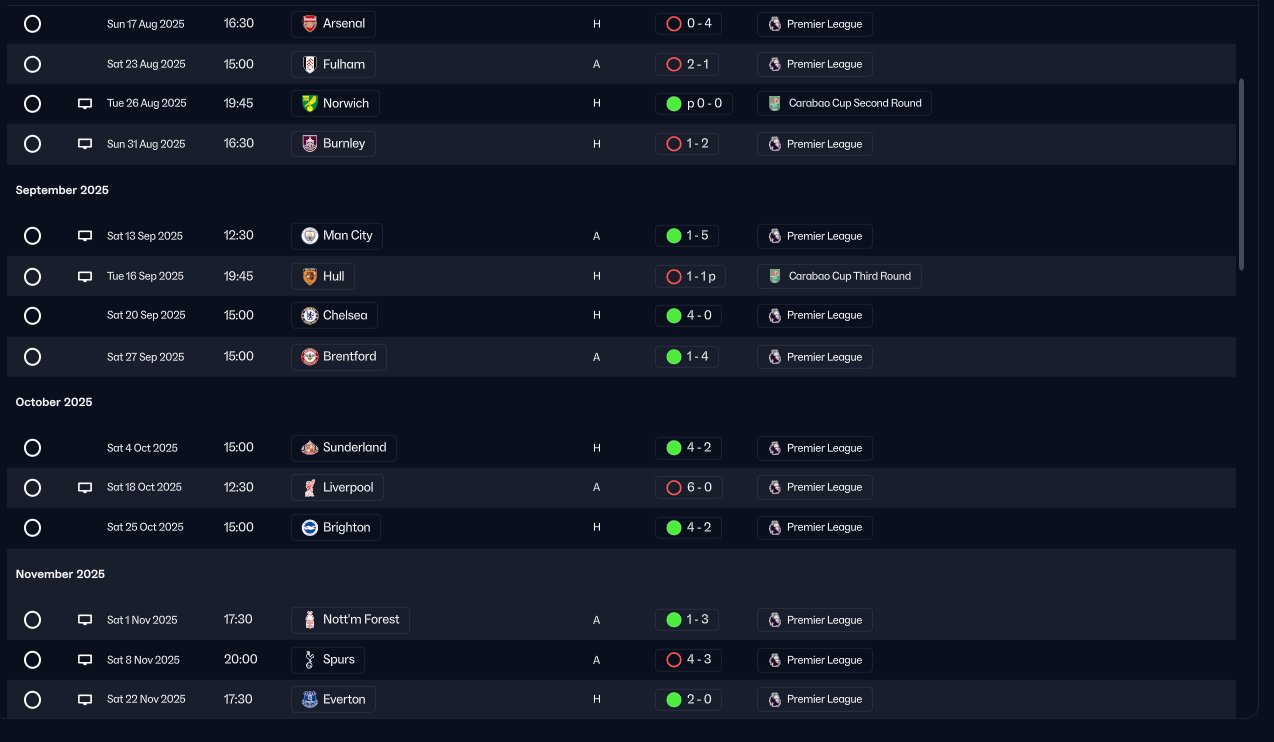Select the radio circle for the Fulham fixture
The height and width of the screenshot is (742, 1274).
[x=32, y=64]
